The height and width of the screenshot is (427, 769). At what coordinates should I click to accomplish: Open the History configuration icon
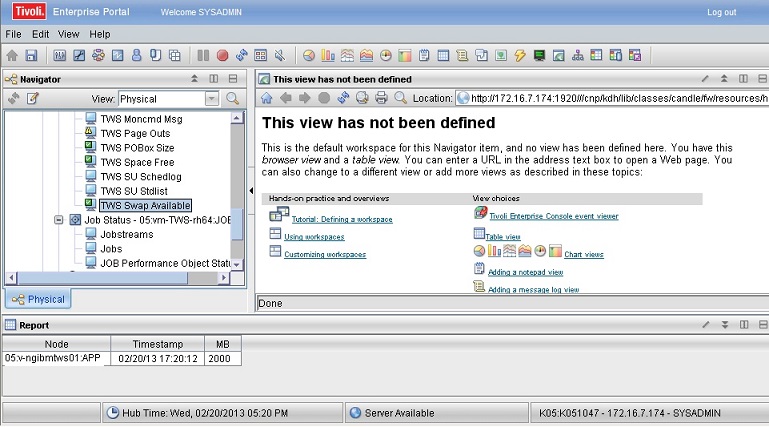117,55
